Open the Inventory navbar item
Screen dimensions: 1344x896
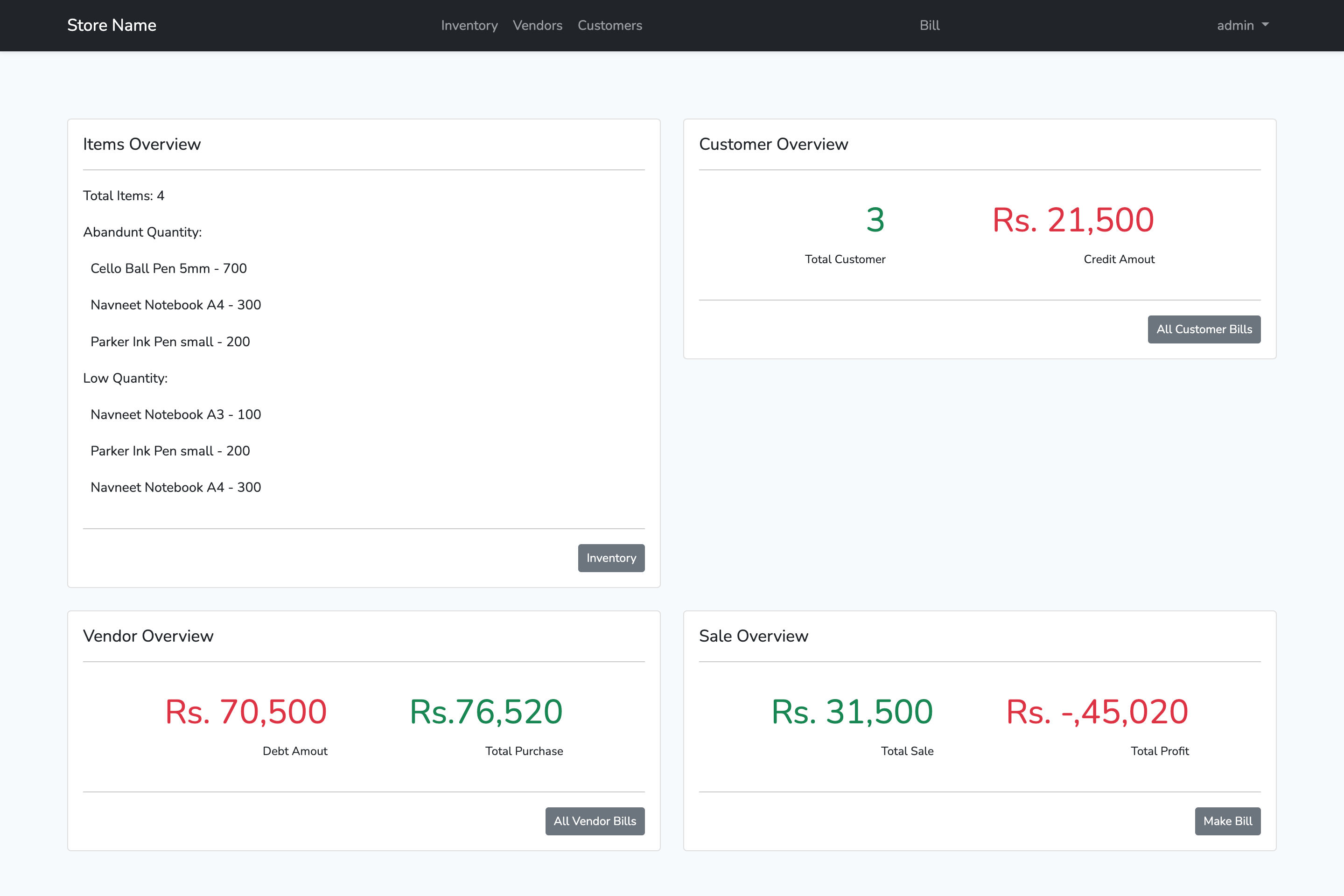click(469, 25)
